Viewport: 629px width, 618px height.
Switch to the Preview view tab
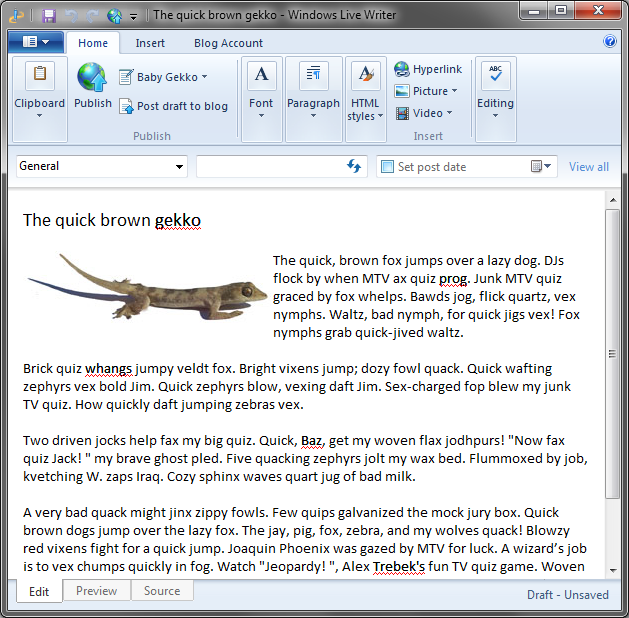click(x=96, y=590)
